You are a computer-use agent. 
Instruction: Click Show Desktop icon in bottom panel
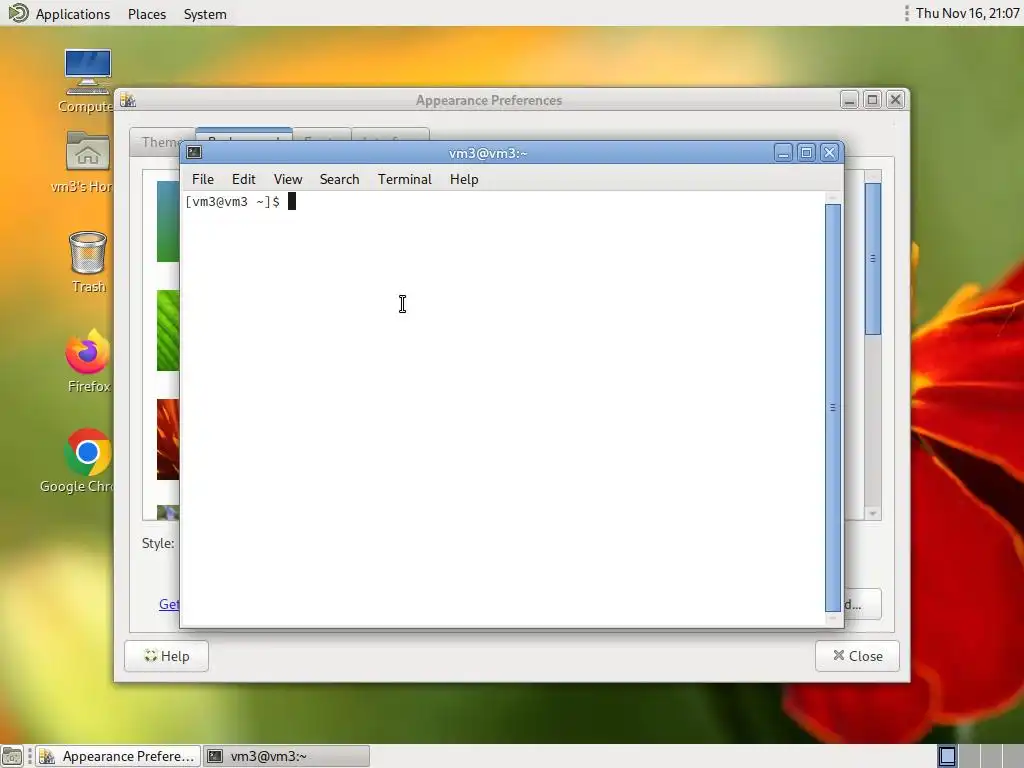[x=12, y=756]
